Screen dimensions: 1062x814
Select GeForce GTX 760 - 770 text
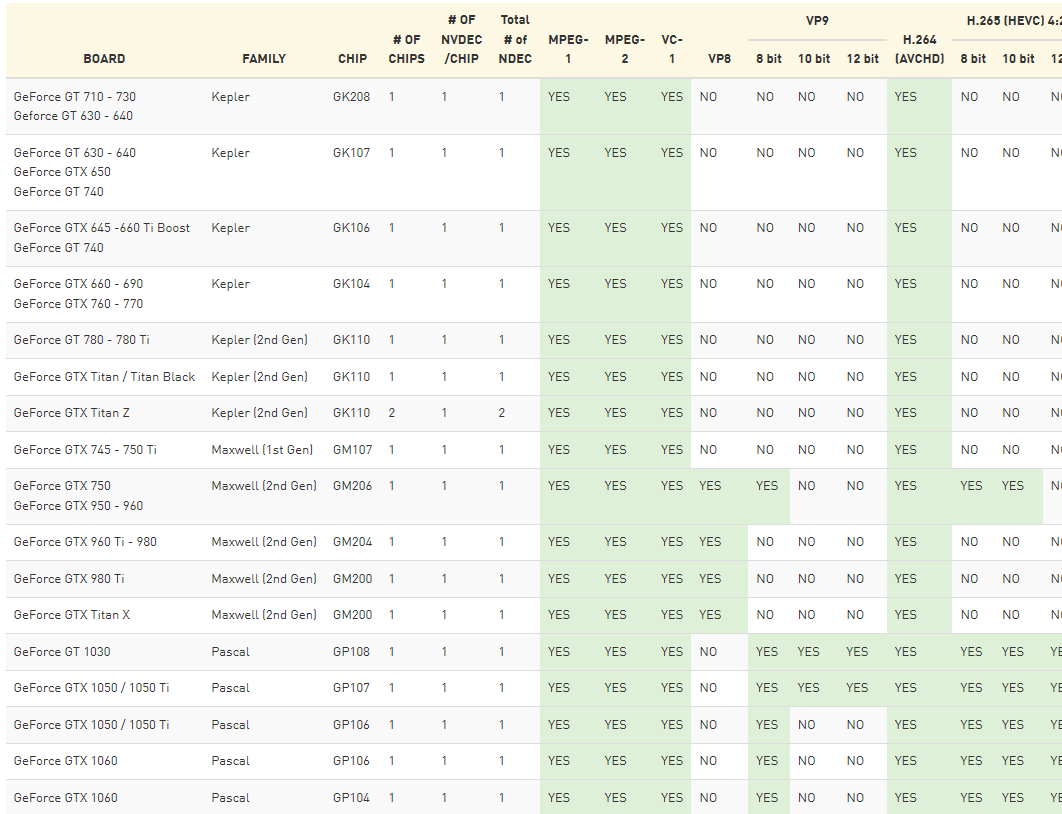click(79, 304)
